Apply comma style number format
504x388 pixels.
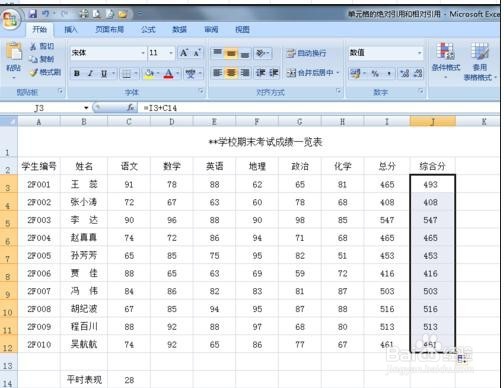(389, 73)
